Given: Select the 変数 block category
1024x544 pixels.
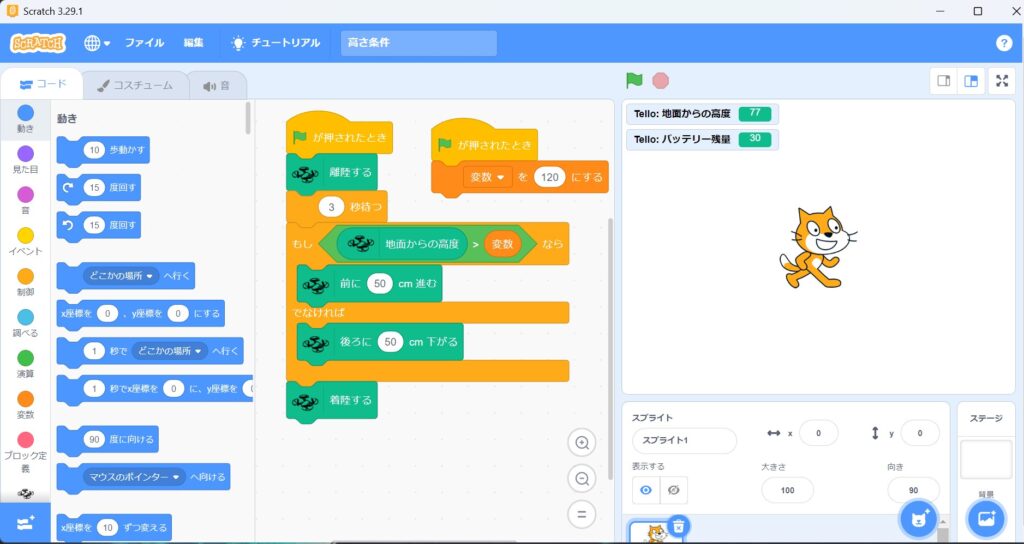Looking at the screenshot, I should pos(25,406).
